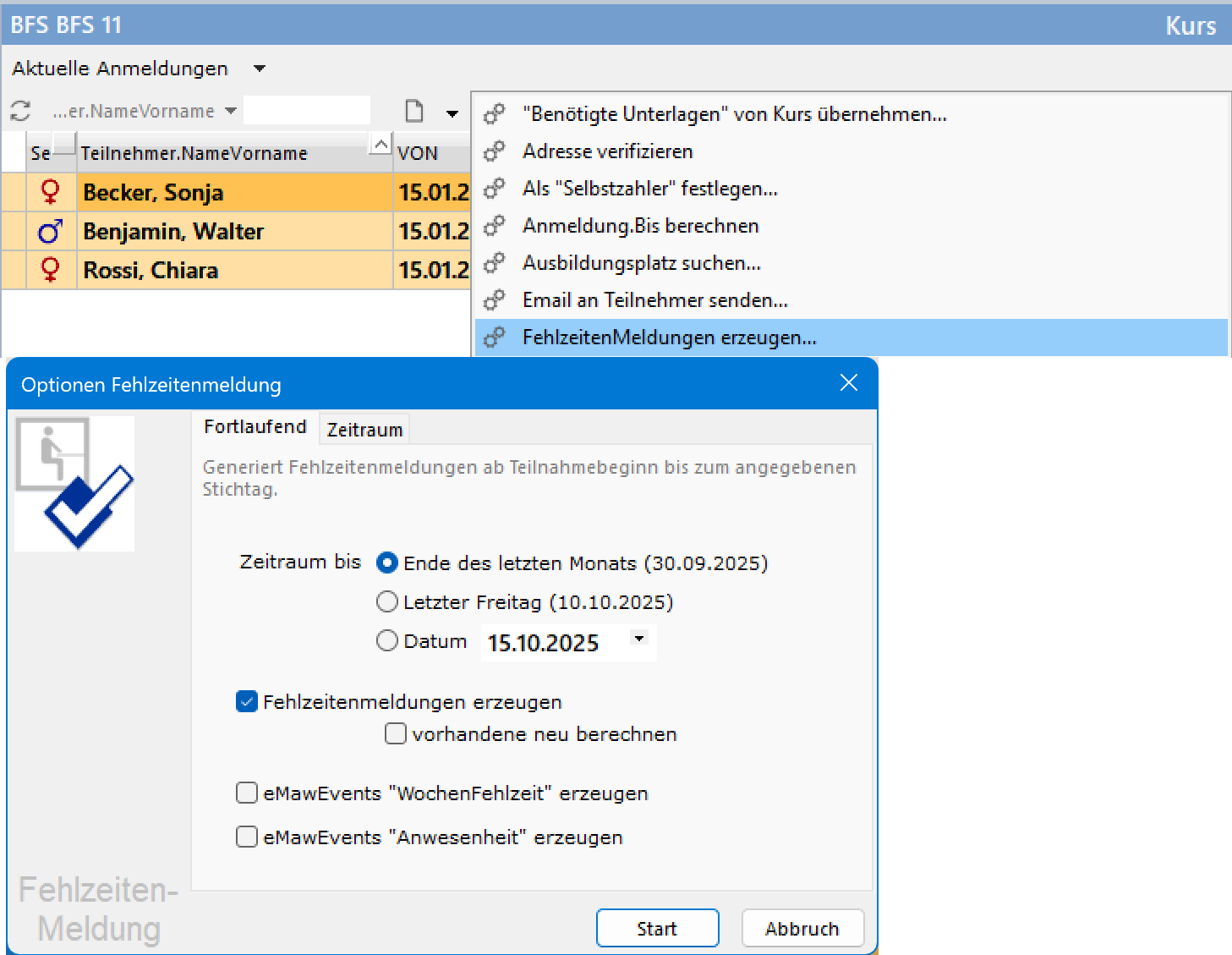Click the Abbruch button

point(802,929)
